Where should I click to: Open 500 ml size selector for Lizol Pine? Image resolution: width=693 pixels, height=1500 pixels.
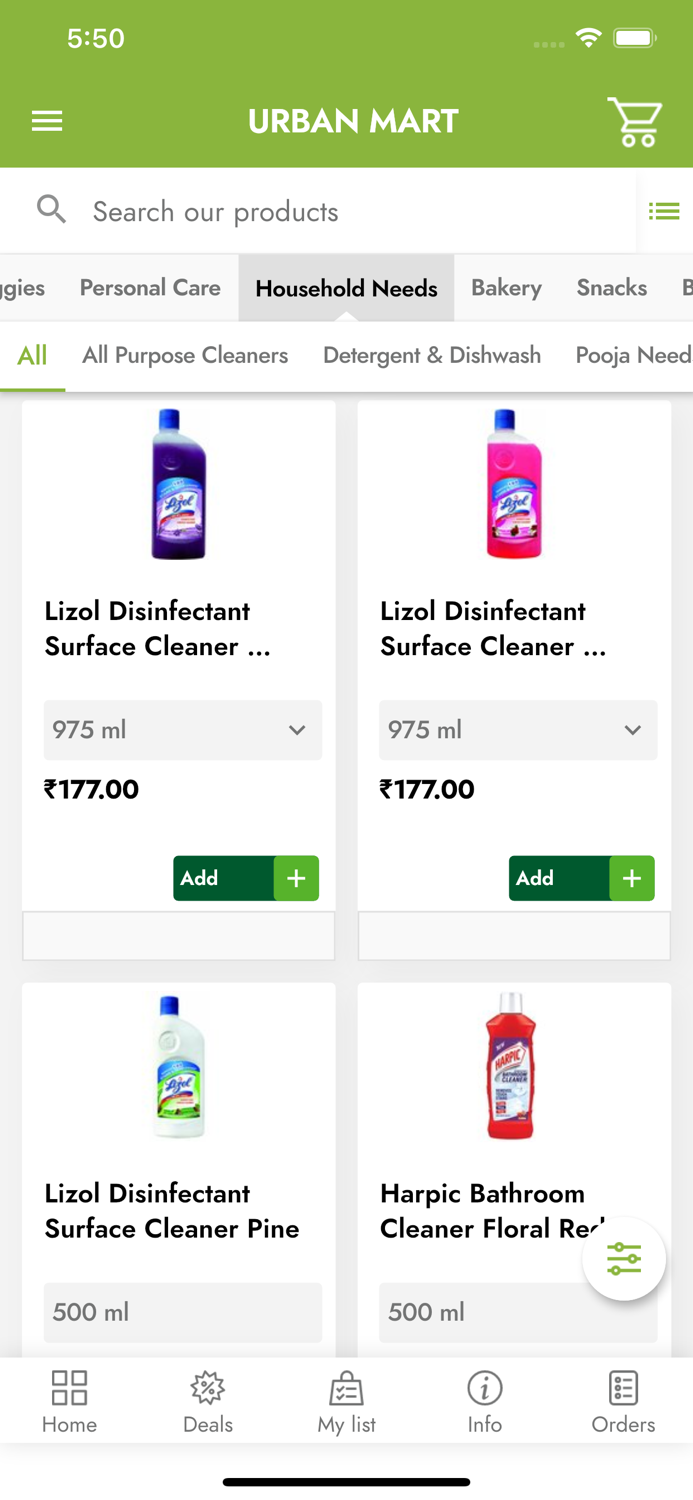pos(183,1312)
